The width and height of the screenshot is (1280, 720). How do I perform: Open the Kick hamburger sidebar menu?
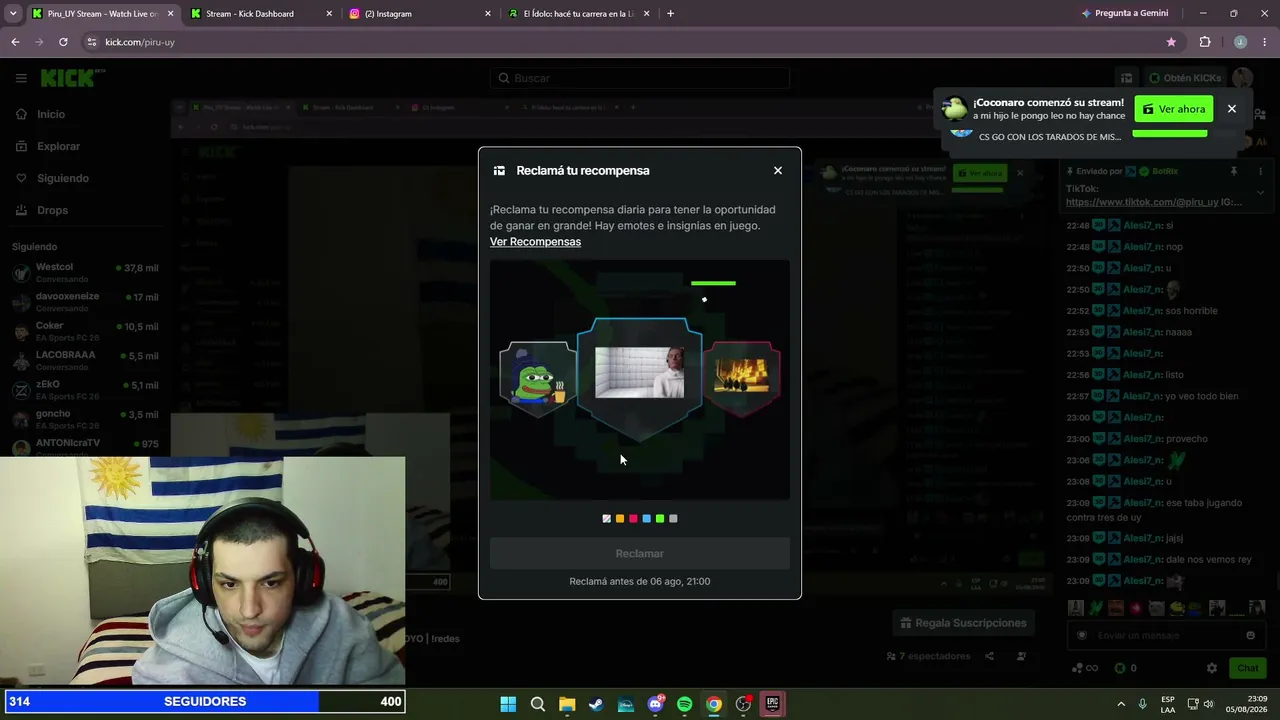pos(21,78)
